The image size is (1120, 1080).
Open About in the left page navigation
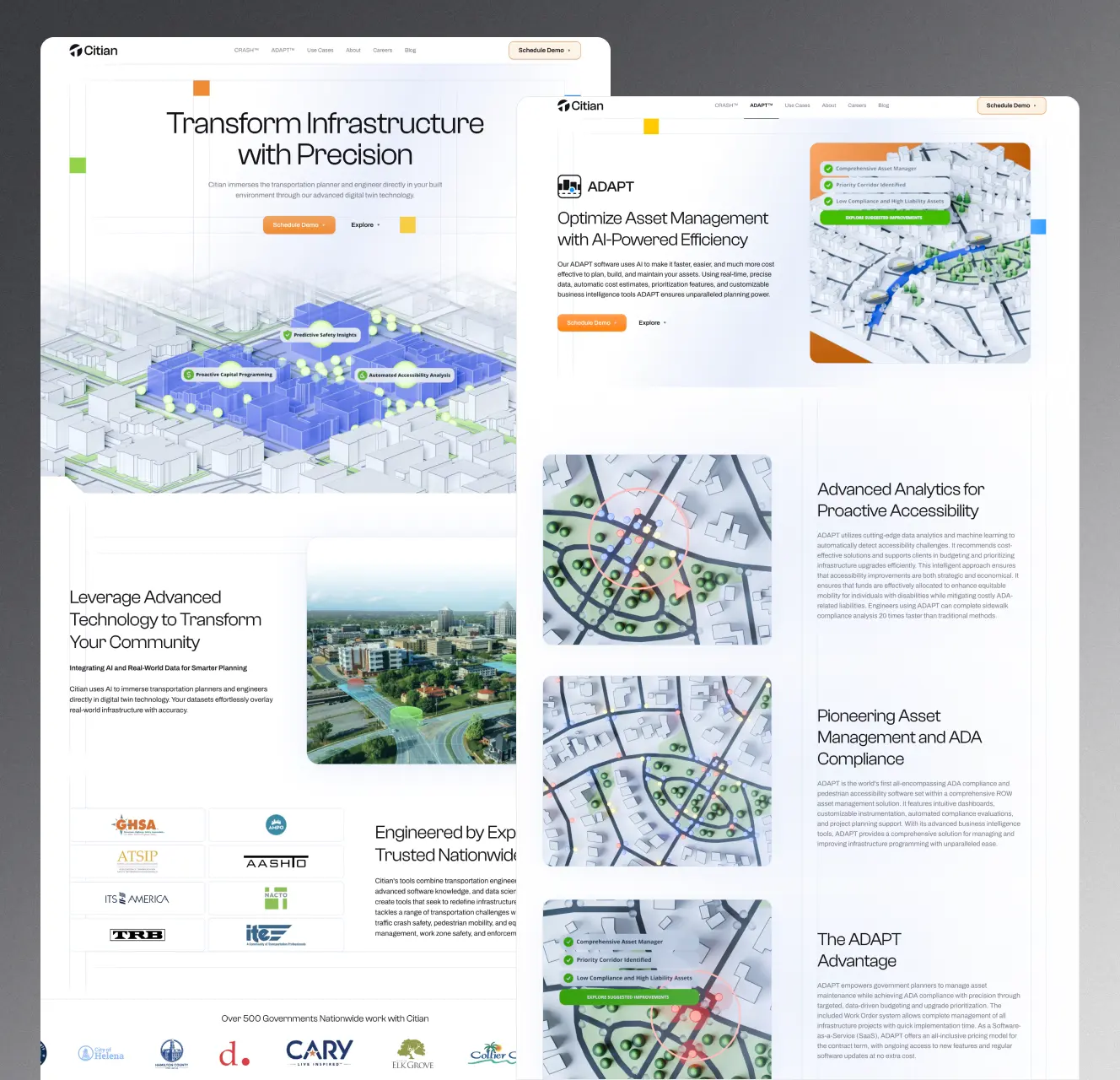pos(353,51)
